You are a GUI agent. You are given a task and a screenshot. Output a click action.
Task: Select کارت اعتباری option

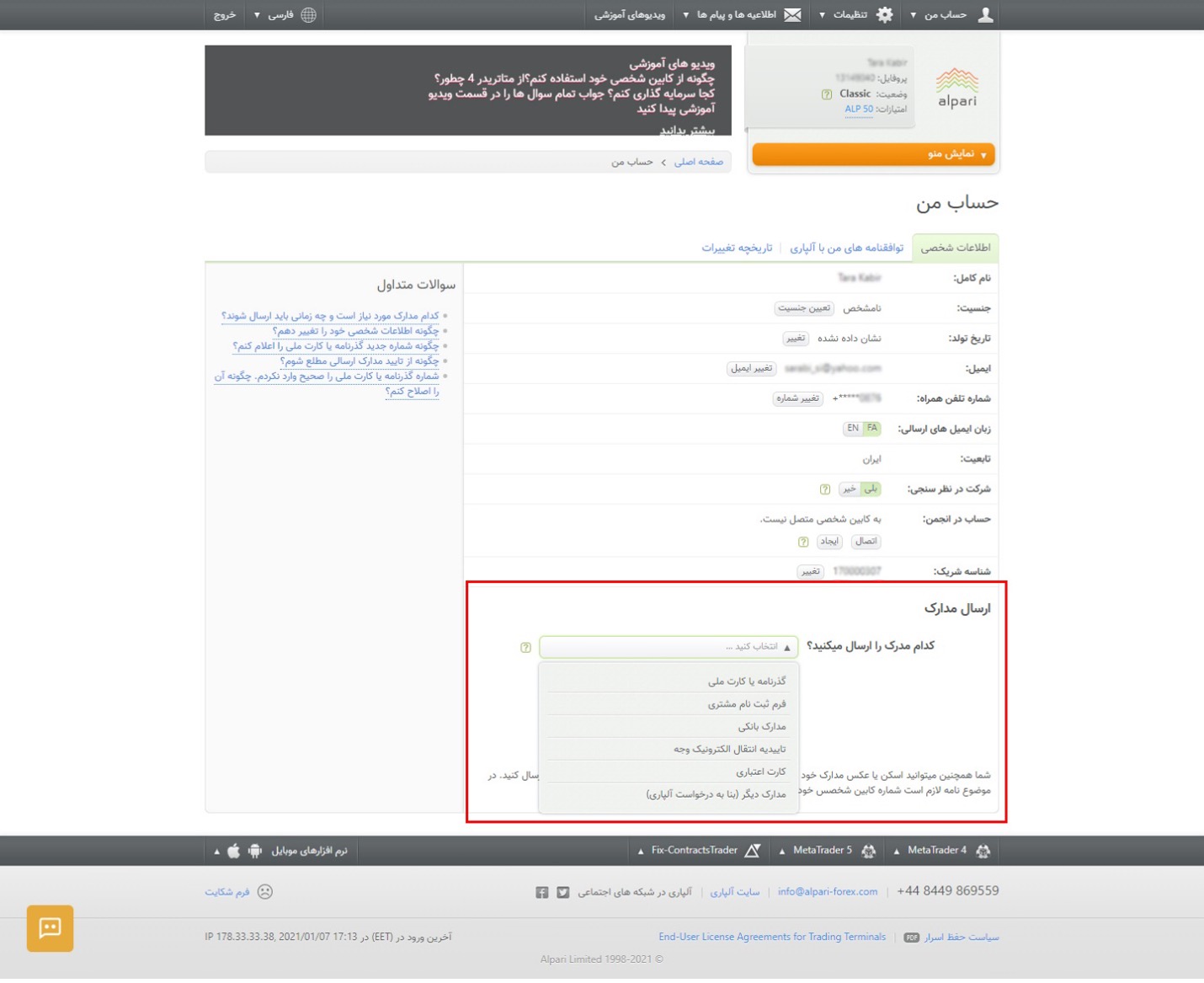669,772
